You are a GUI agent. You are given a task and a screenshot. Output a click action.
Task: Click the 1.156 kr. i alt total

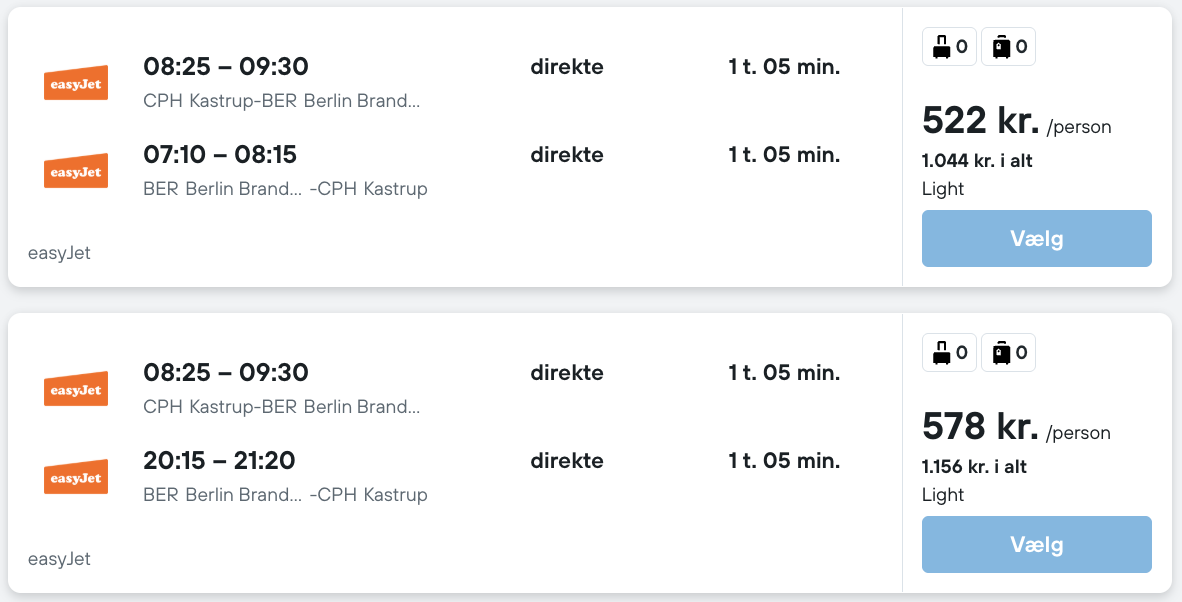[x=974, y=467]
